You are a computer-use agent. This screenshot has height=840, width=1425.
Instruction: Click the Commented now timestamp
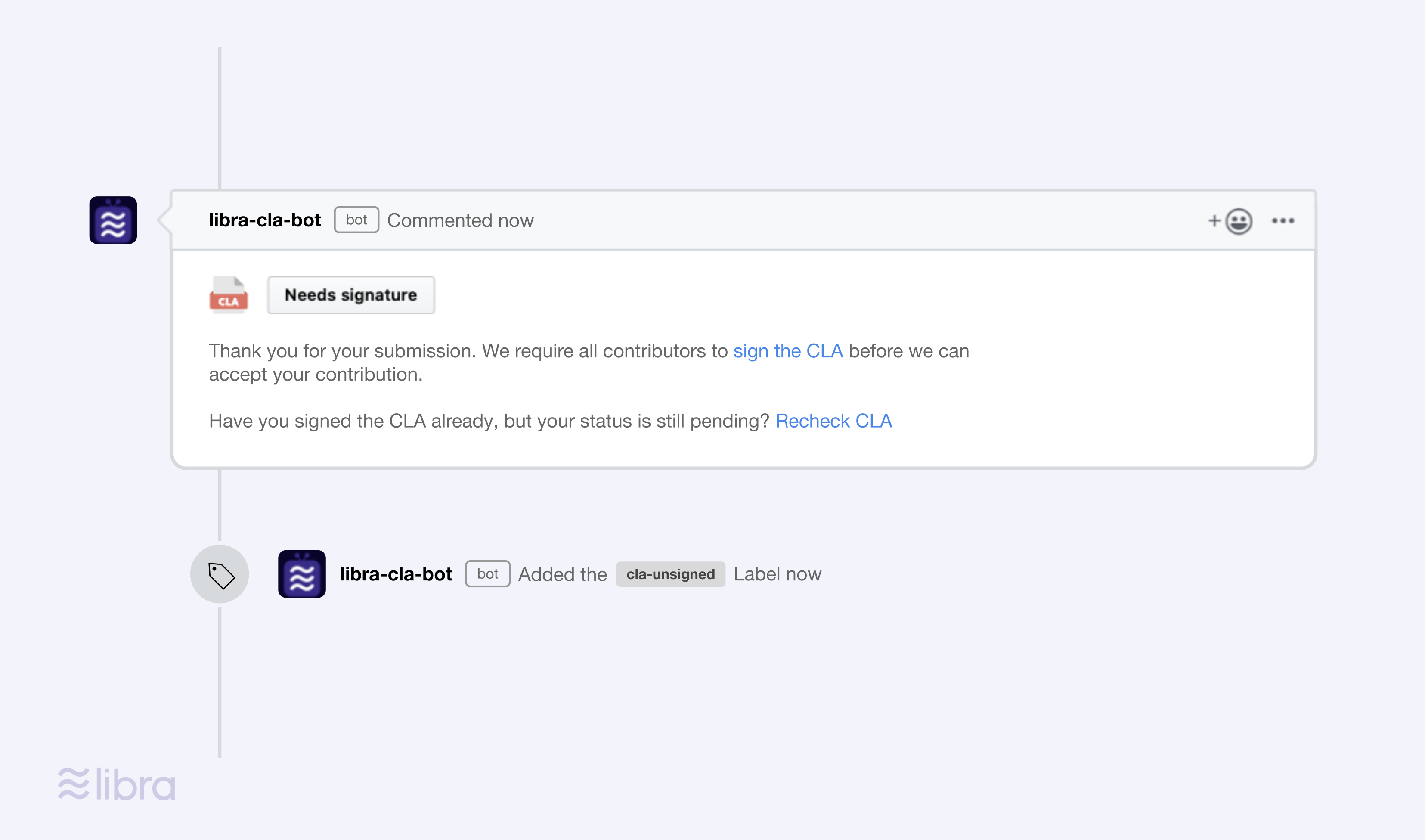[460, 221]
